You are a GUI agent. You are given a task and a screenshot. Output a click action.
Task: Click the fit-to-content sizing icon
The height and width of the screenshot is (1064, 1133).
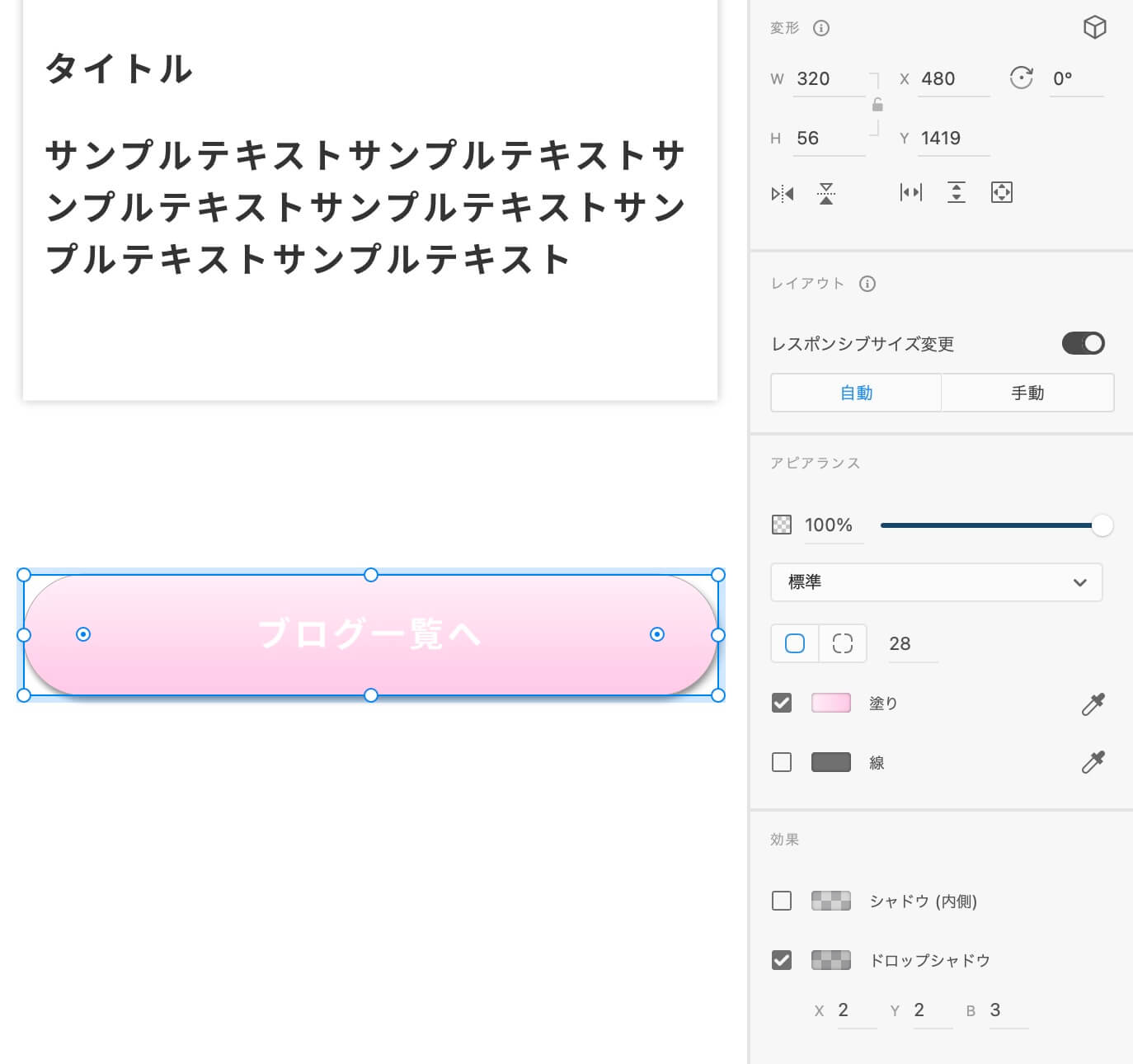[1001, 193]
